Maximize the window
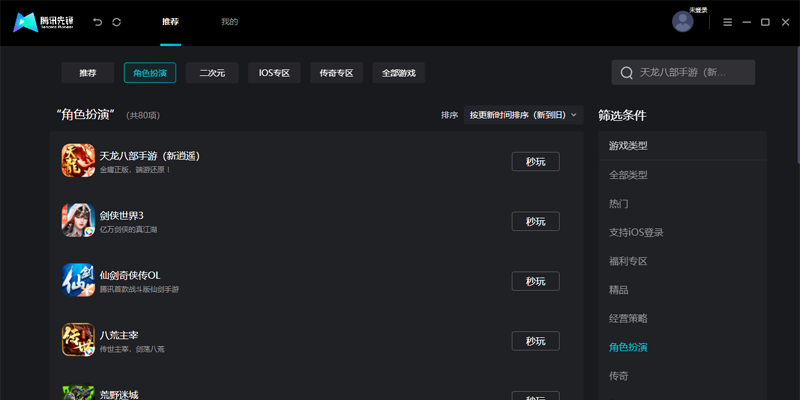Image resolution: width=800 pixels, height=400 pixels. [765, 22]
